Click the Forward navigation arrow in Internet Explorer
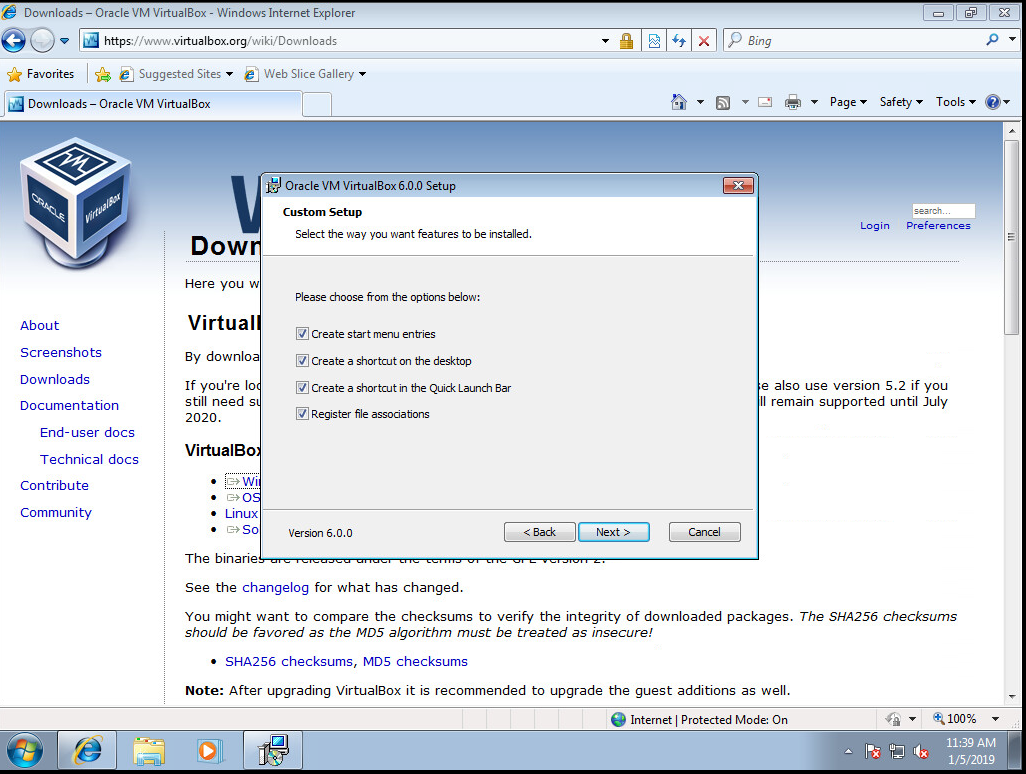The image size is (1026, 774). pyautogui.click(x=43, y=41)
